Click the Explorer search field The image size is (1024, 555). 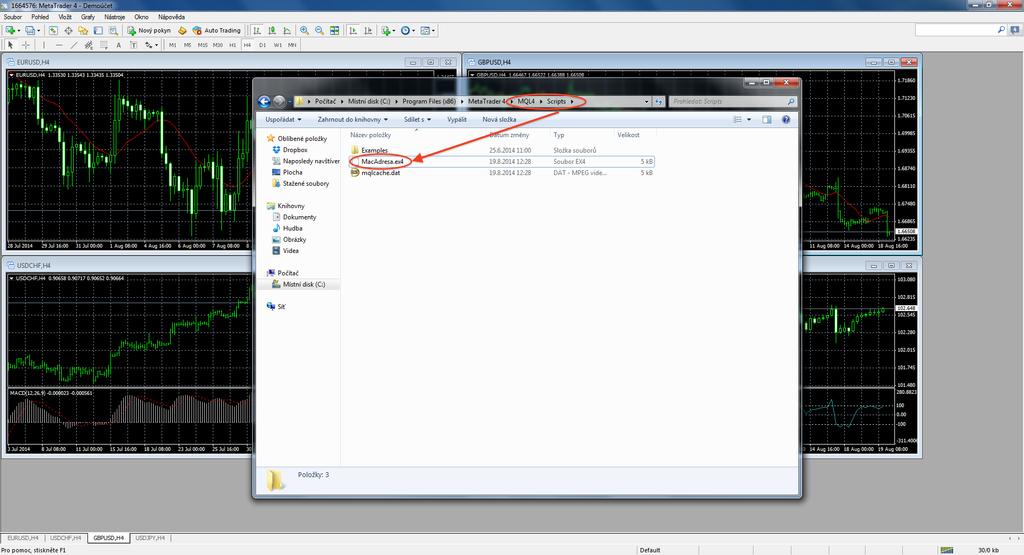(x=732, y=101)
